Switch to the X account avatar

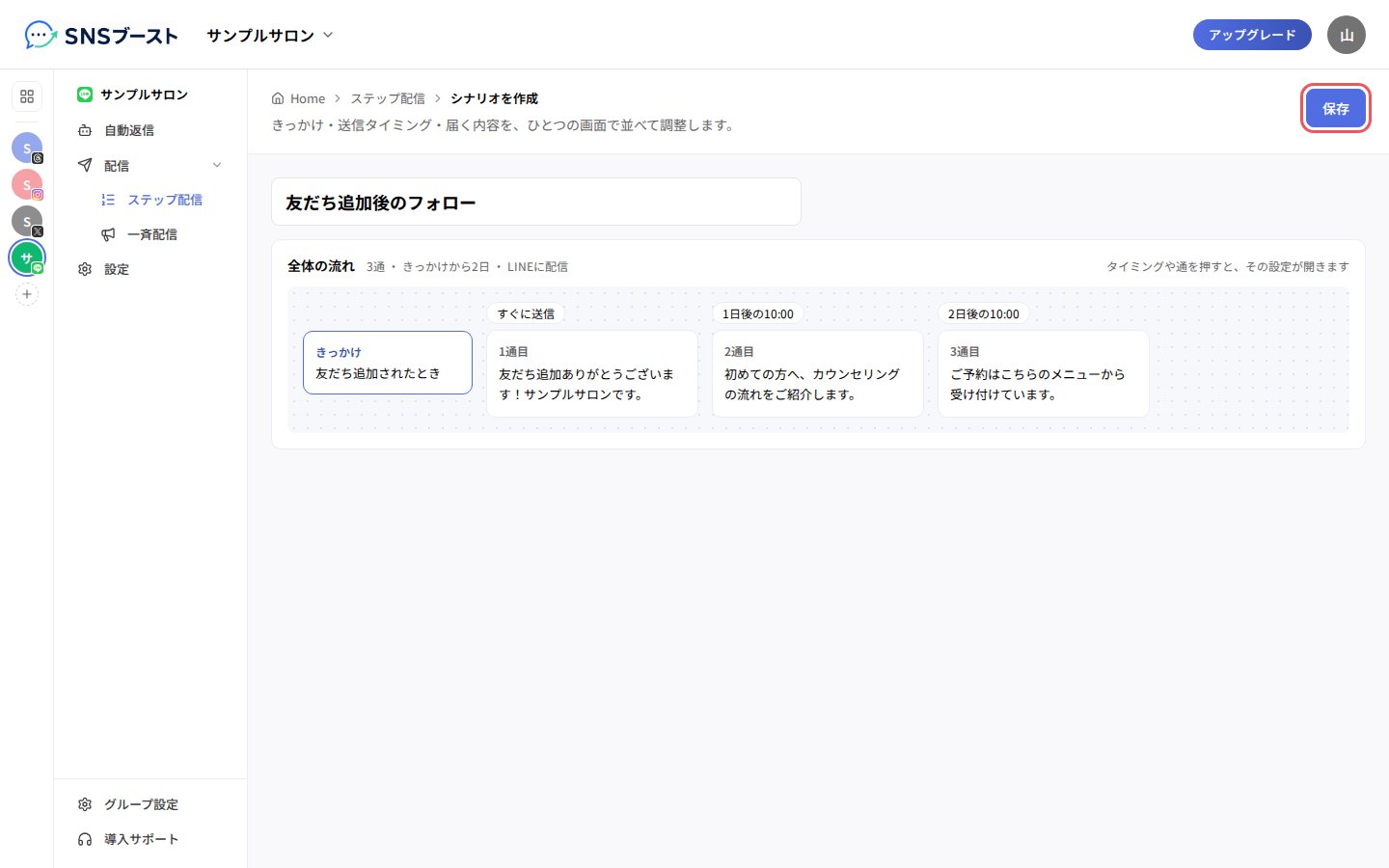click(27, 221)
